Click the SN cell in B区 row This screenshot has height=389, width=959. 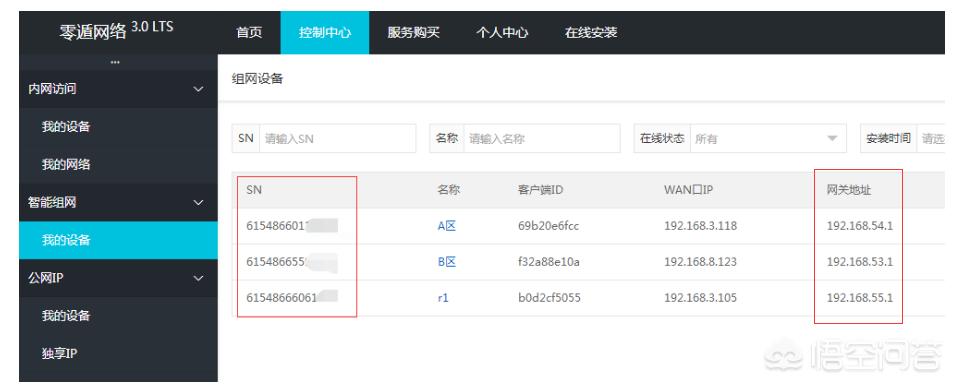(x=292, y=262)
